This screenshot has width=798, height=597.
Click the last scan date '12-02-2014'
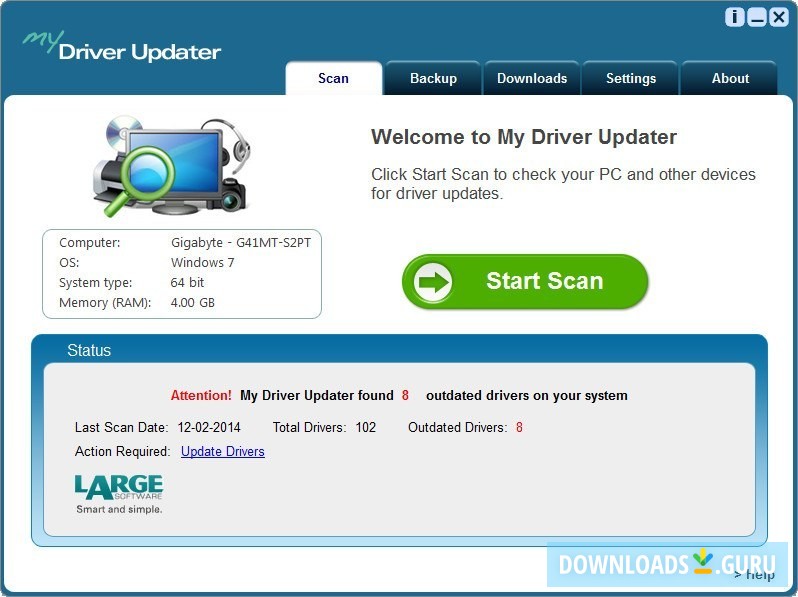(209, 427)
